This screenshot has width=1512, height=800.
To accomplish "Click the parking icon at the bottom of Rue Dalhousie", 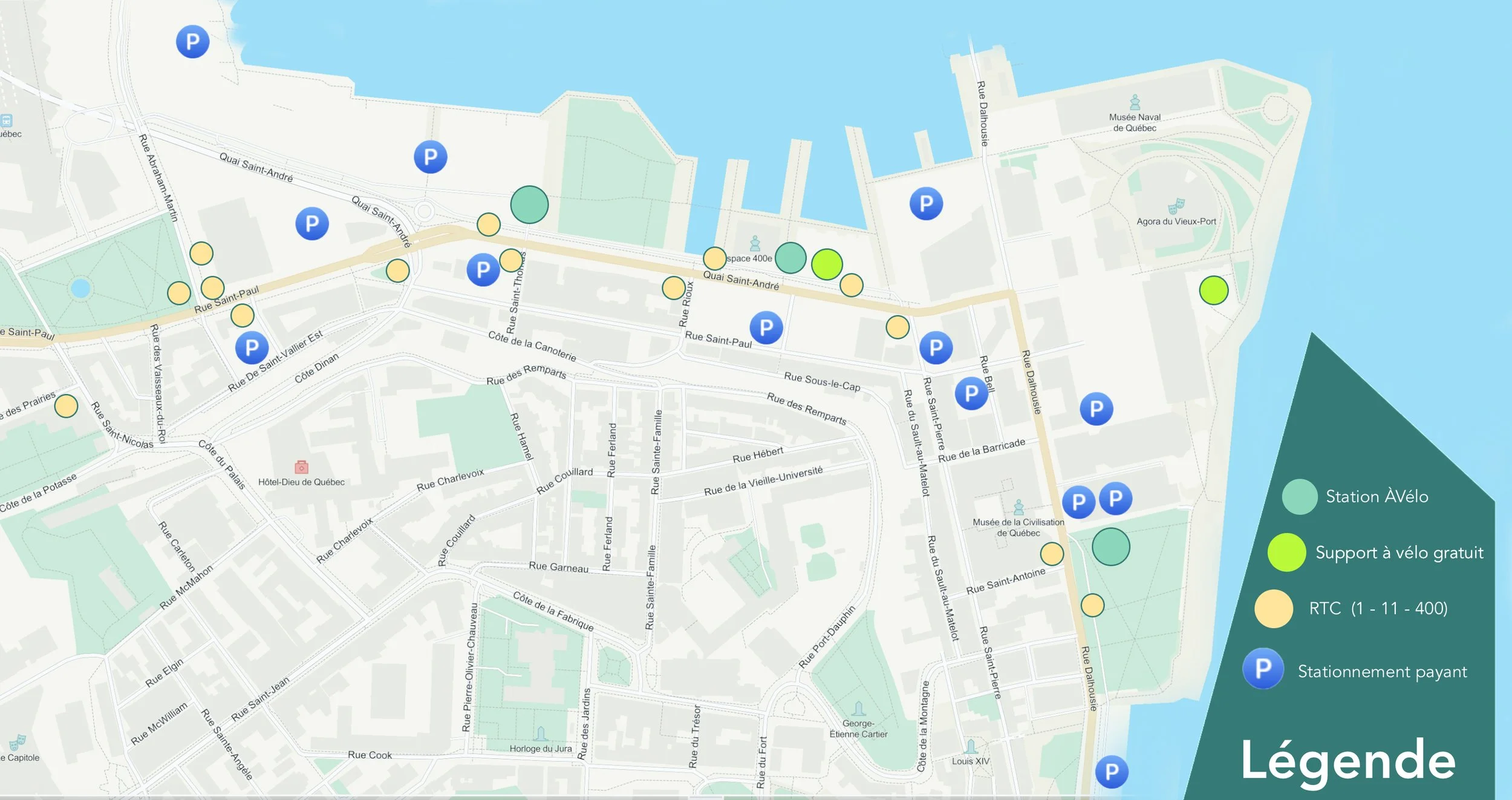I will 1112,772.
